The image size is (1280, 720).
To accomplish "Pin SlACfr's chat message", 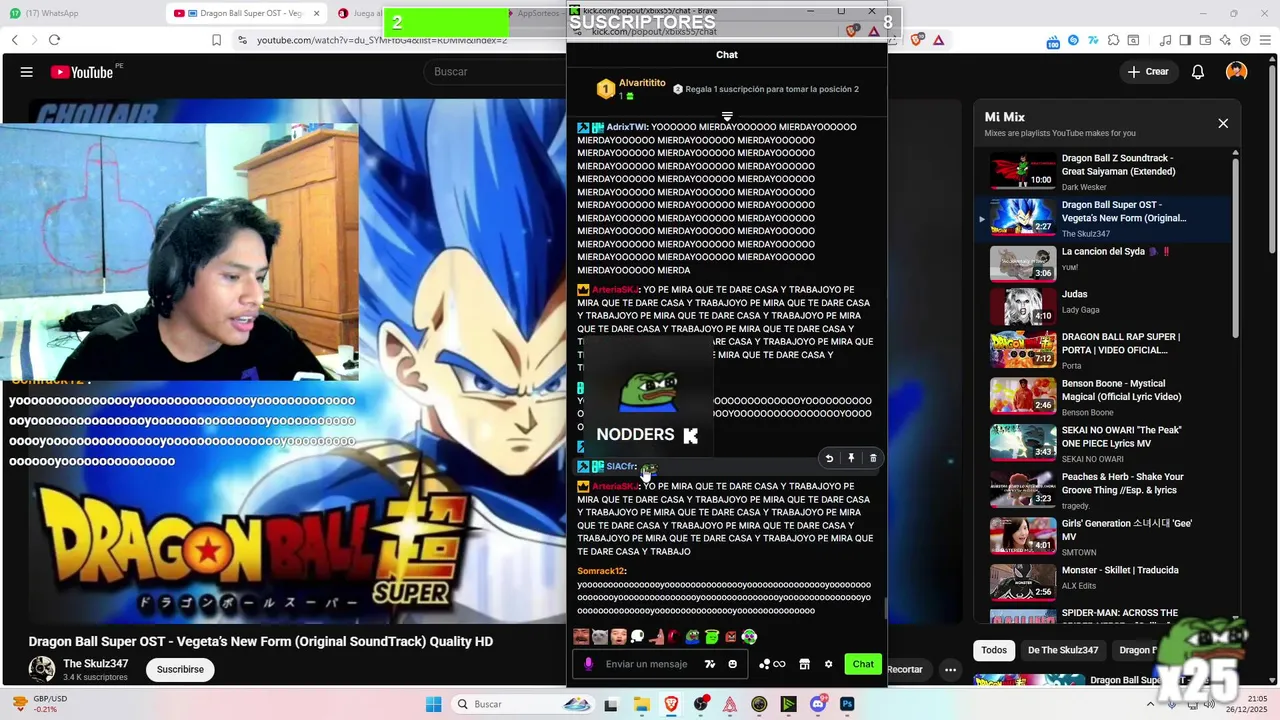I will [x=851, y=458].
